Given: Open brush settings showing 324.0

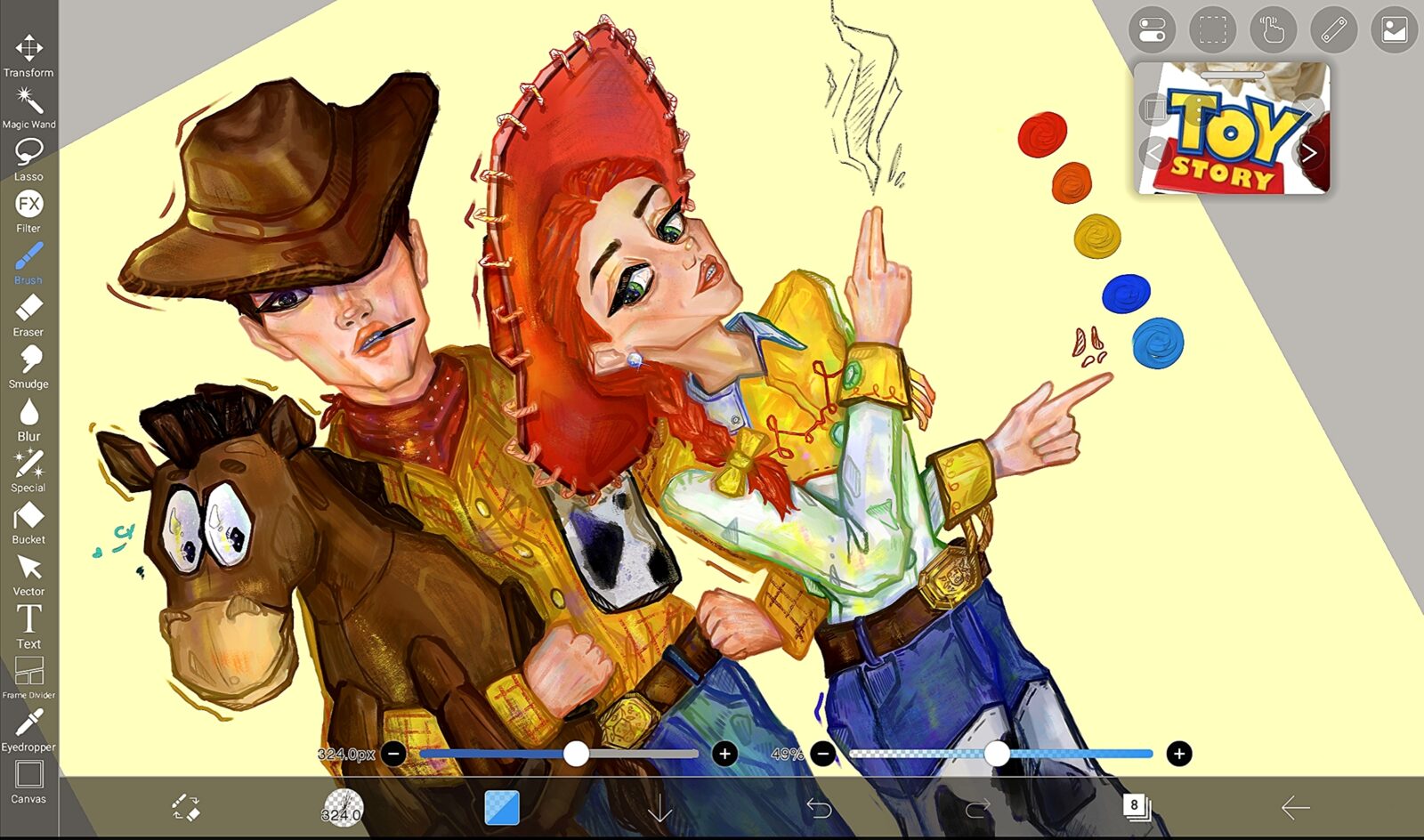Looking at the screenshot, I should click(343, 808).
